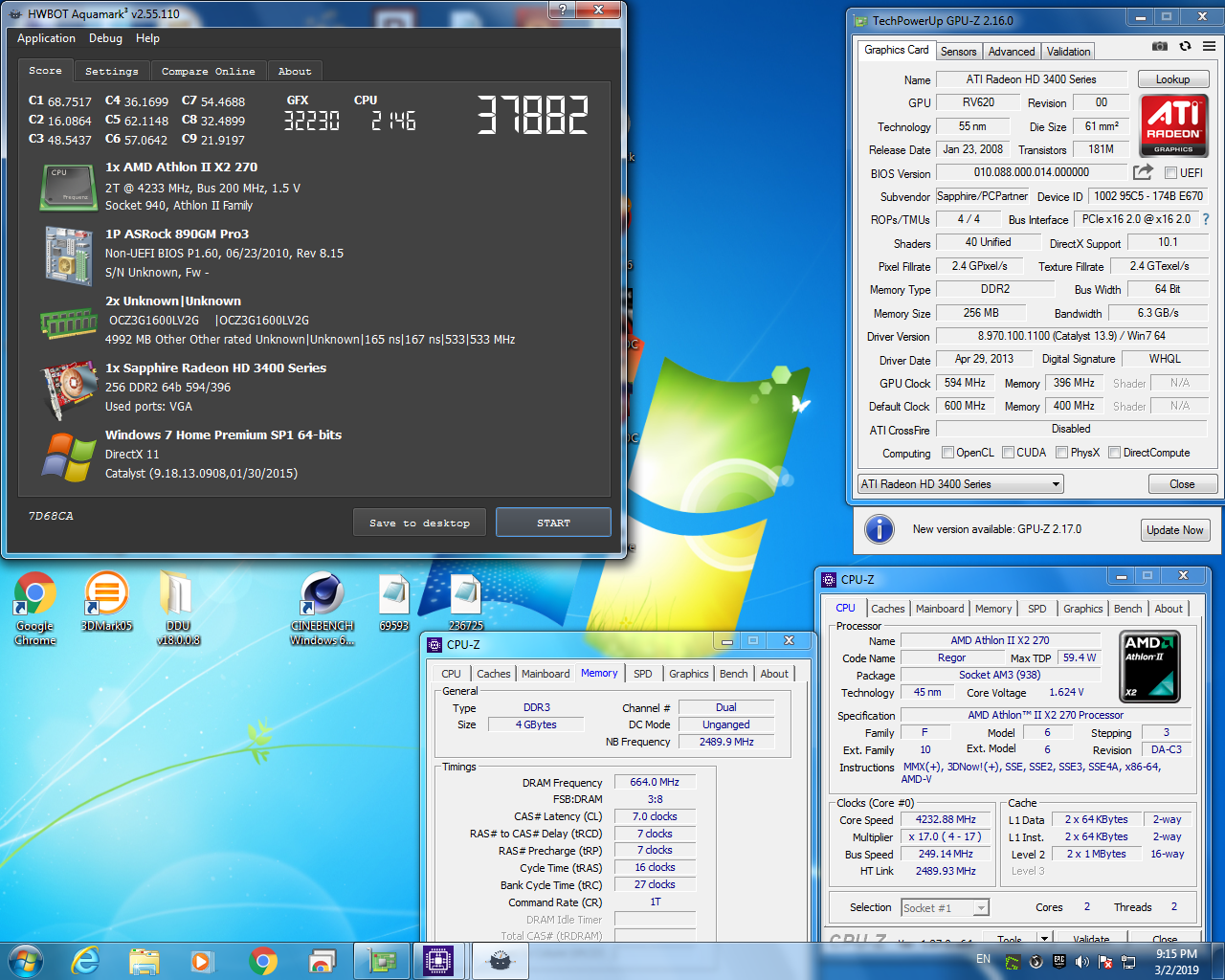Open Application menu in Aquamark
The height and width of the screenshot is (980, 1225).
coord(46,38)
